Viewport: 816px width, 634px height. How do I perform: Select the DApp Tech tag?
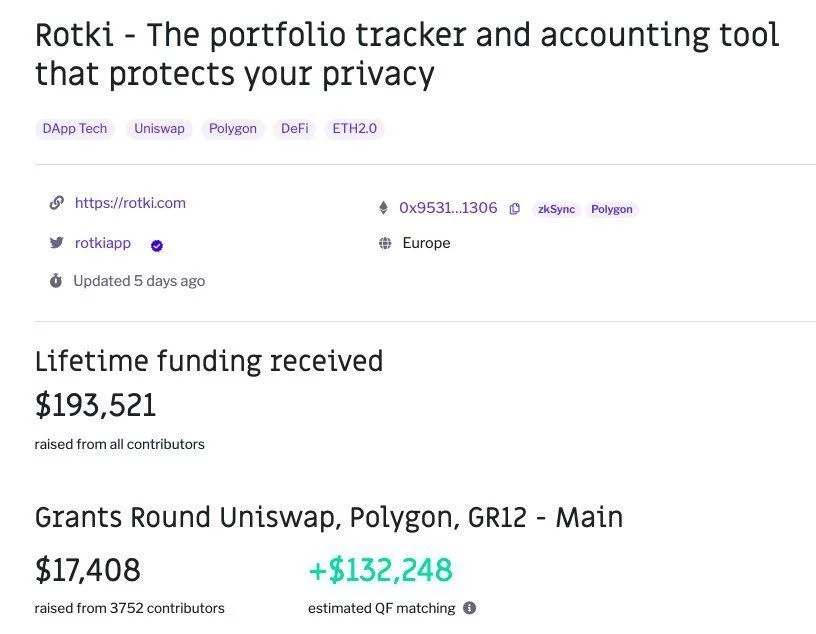point(75,129)
